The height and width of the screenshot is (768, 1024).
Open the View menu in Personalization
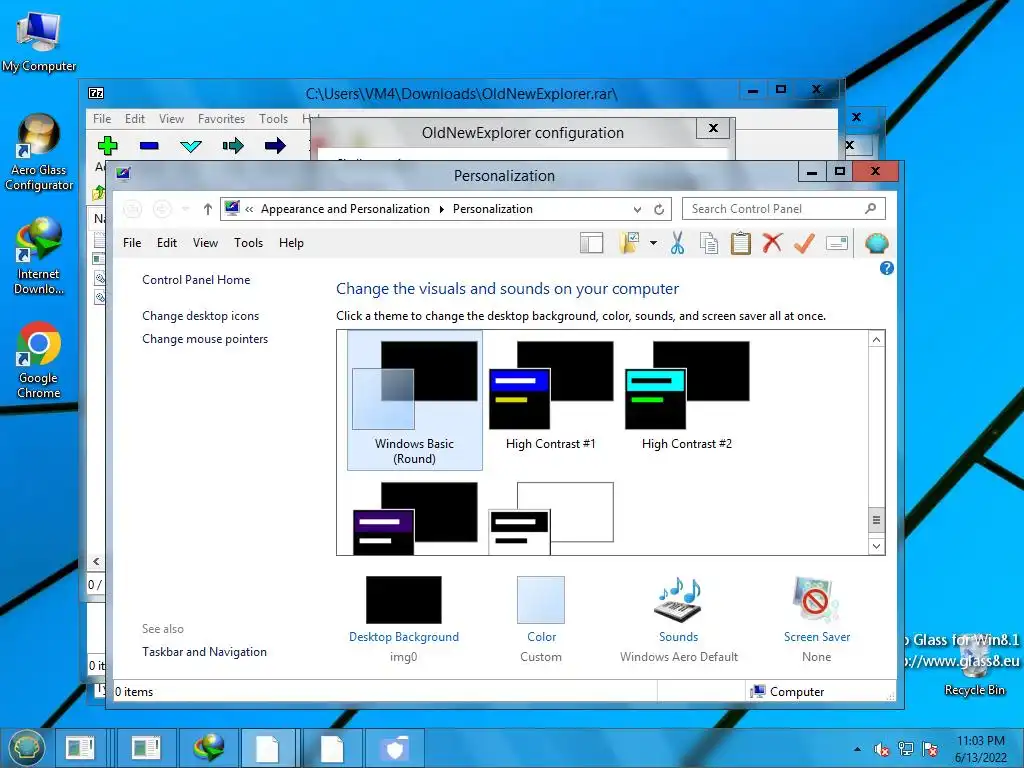coord(205,243)
